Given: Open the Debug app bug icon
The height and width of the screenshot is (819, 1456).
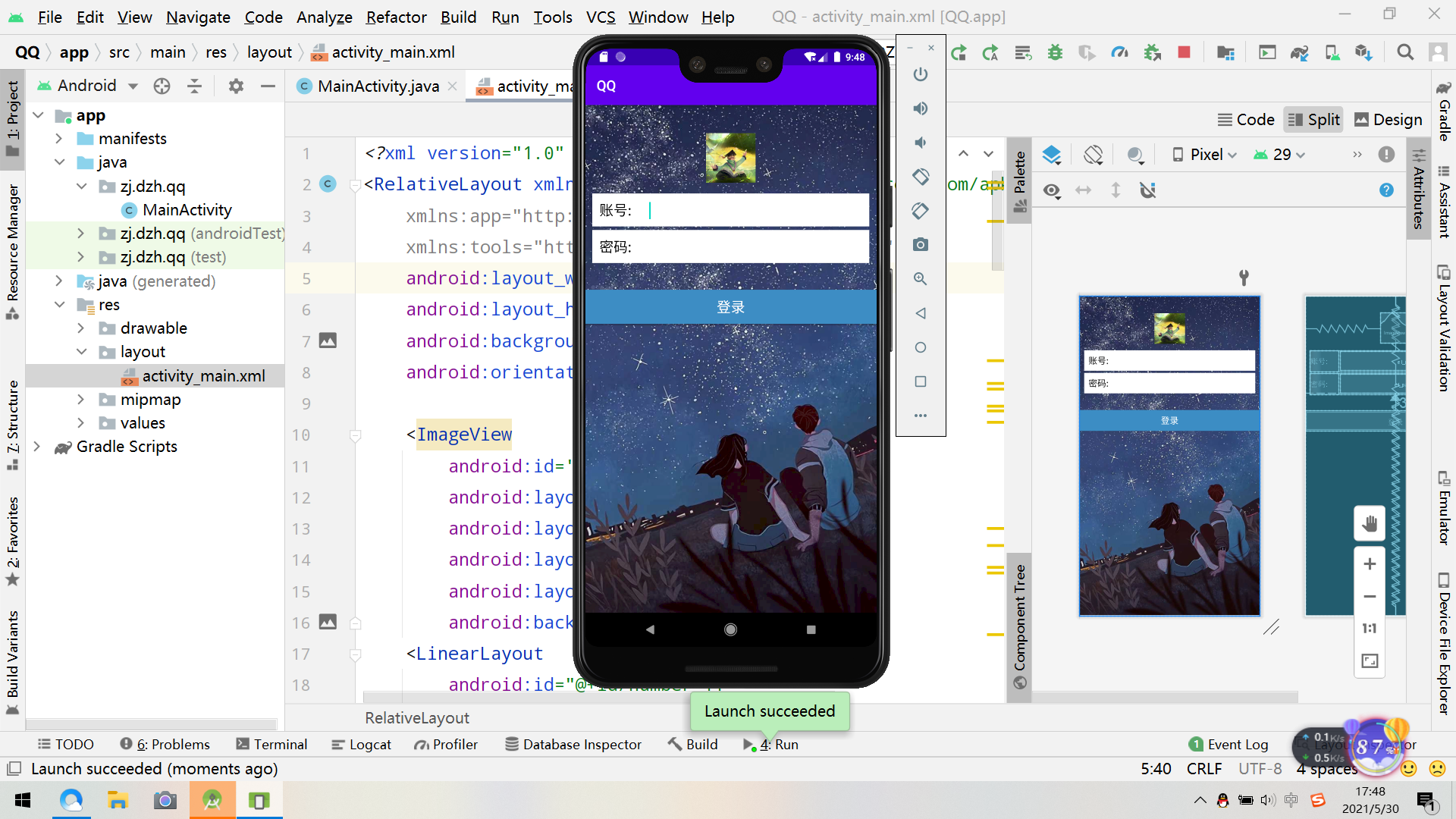Looking at the screenshot, I should click(1055, 52).
